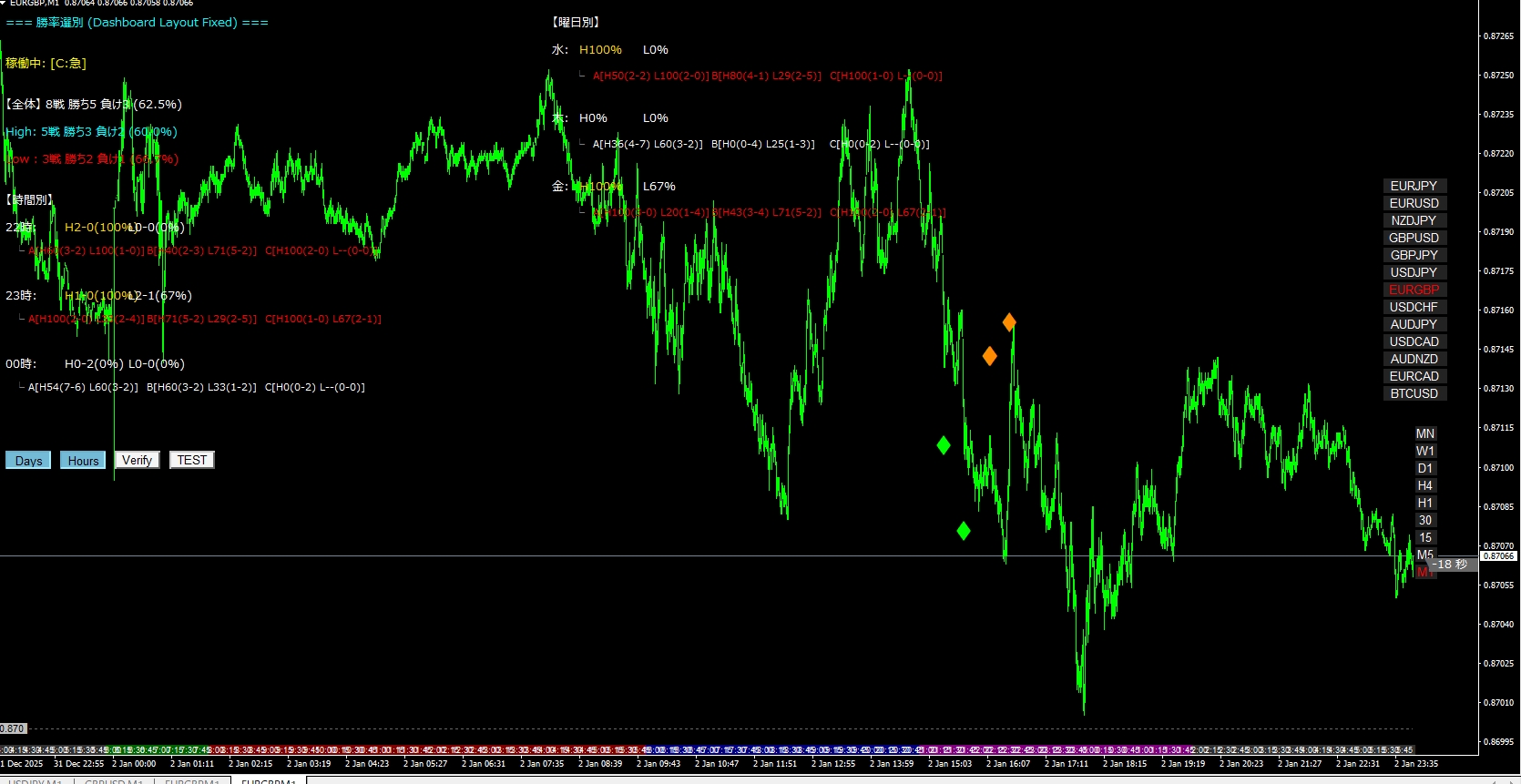
Task: Switch to the GBPJPY pair
Action: (1414, 255)
